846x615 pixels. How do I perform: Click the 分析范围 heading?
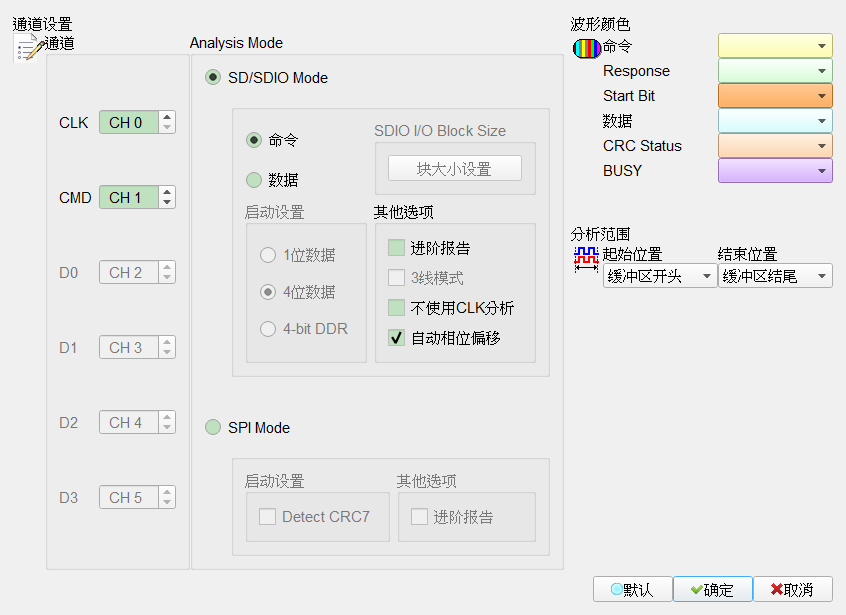pos(601,234)
